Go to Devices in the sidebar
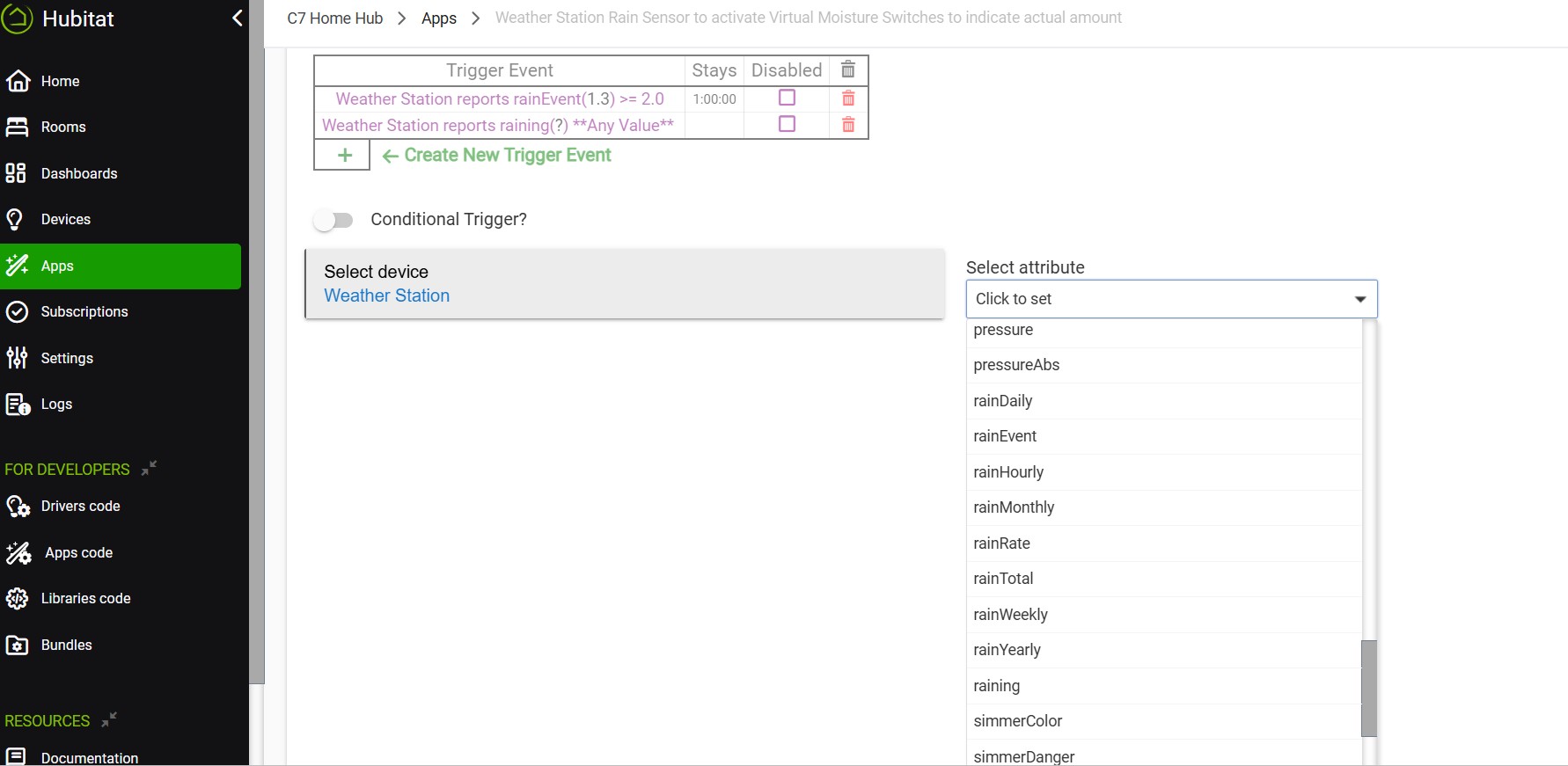Screen dimensions: 1568x766 [65, 219]
